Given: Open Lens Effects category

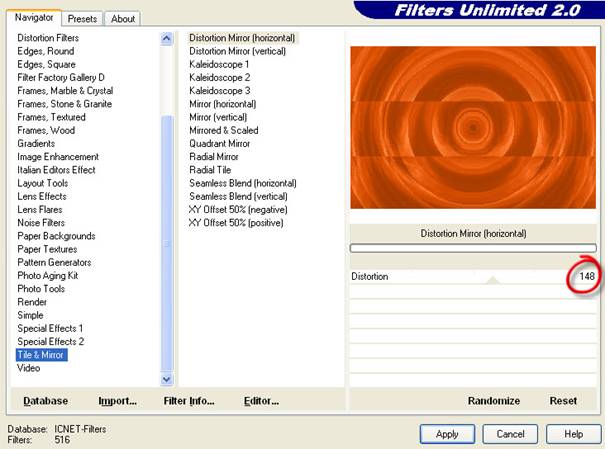Looking at the screenshot, I should [42, 196].
